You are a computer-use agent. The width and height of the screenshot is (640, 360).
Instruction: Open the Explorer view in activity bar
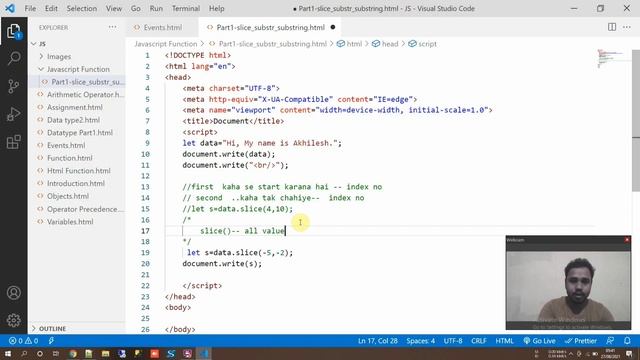13,31
